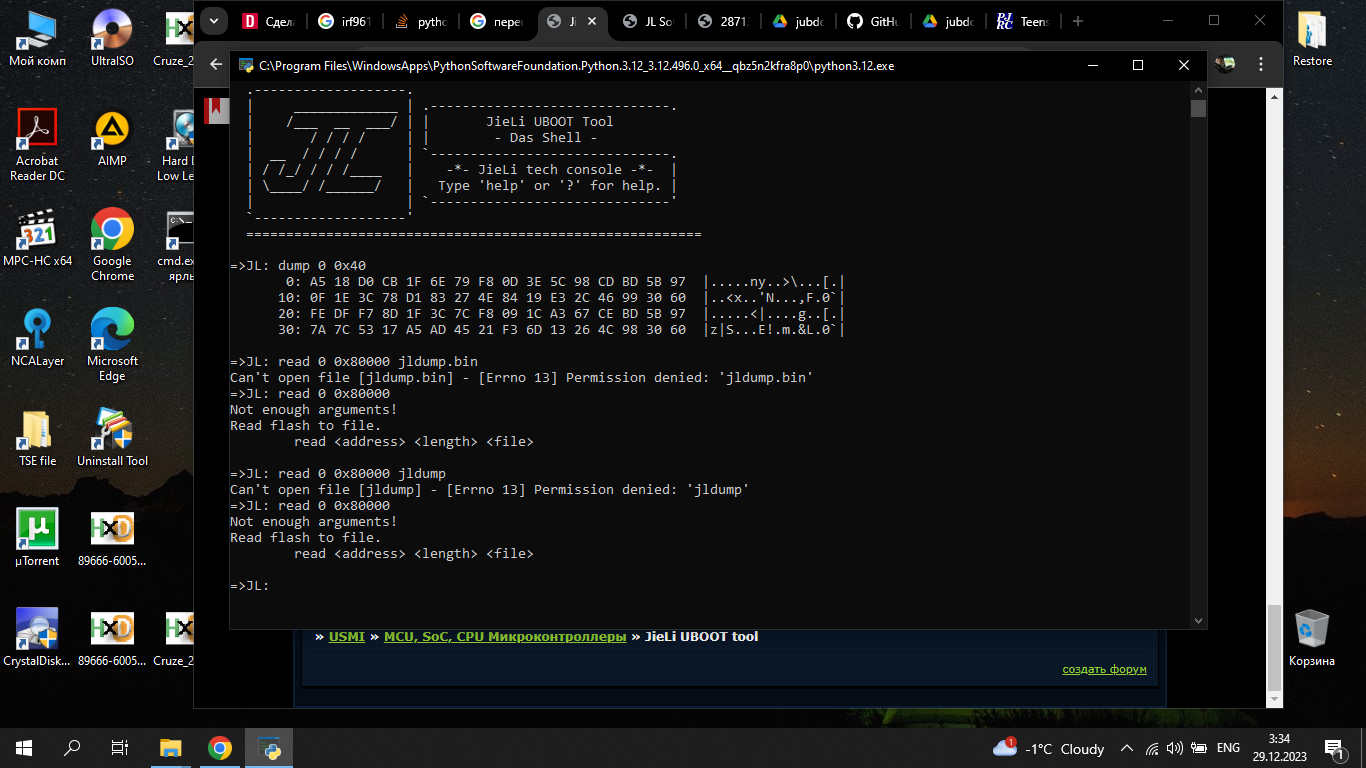Open Acrobat Reader DC shortcut

click(37, 145)
